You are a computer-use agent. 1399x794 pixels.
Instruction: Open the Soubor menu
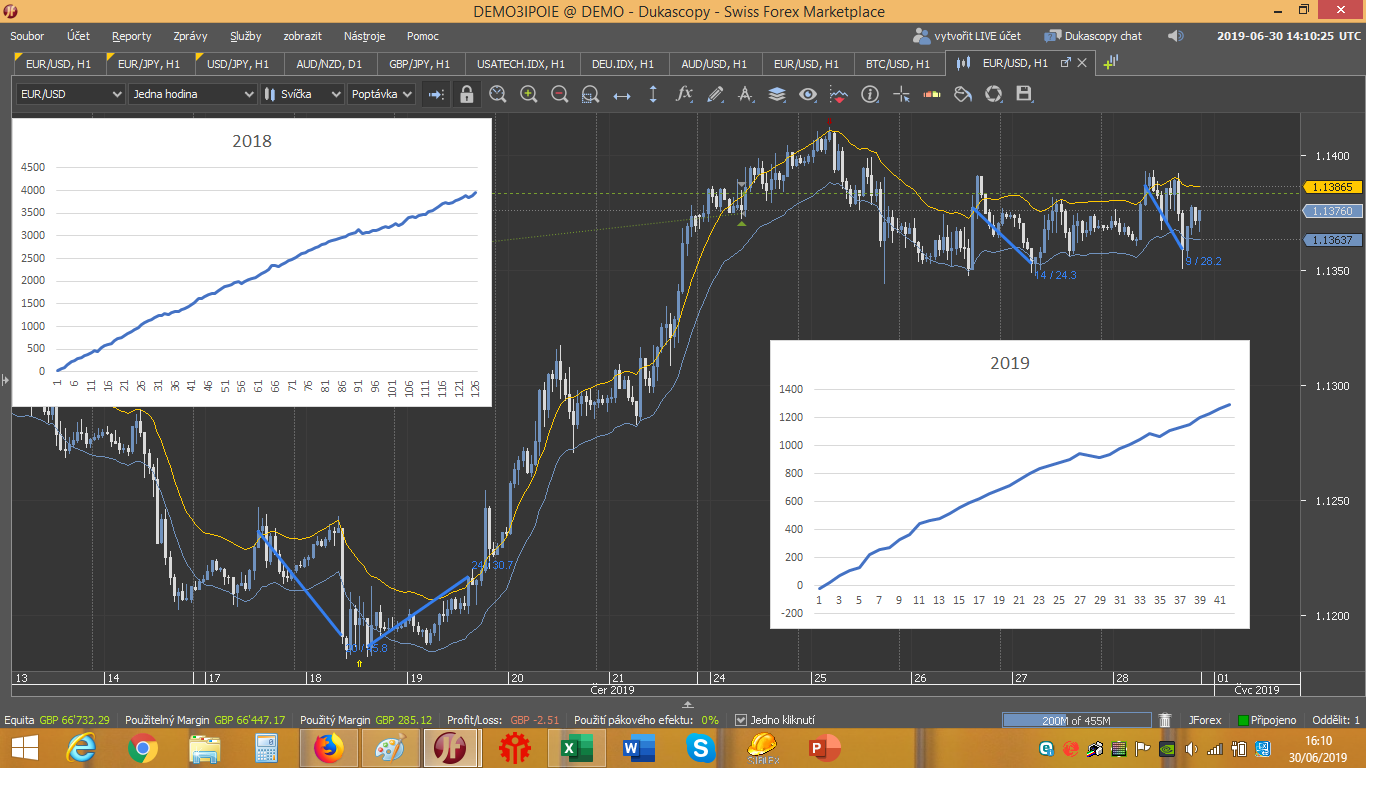[27, 36]
